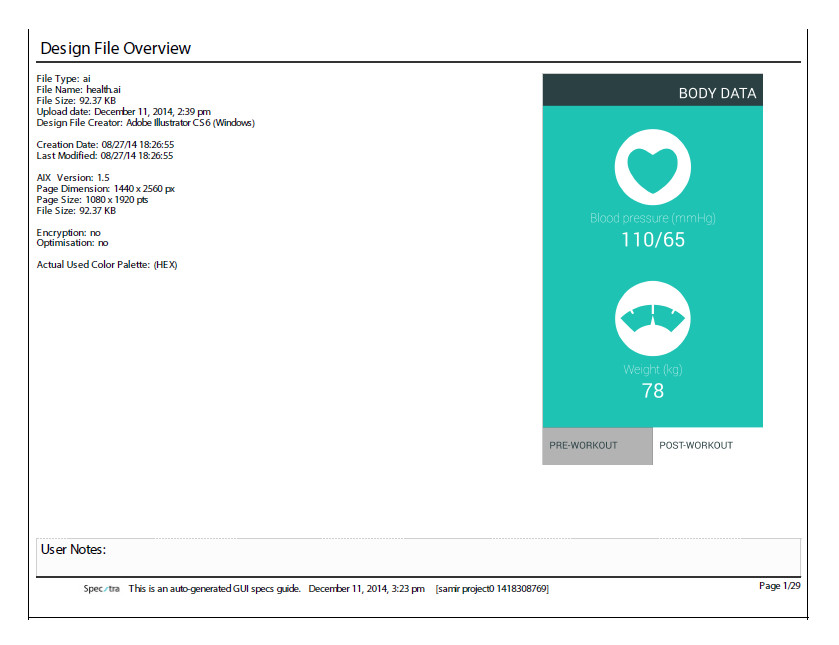Click the 'Last Modified' line
Viewport: 839px width, 645px height.
105,156
